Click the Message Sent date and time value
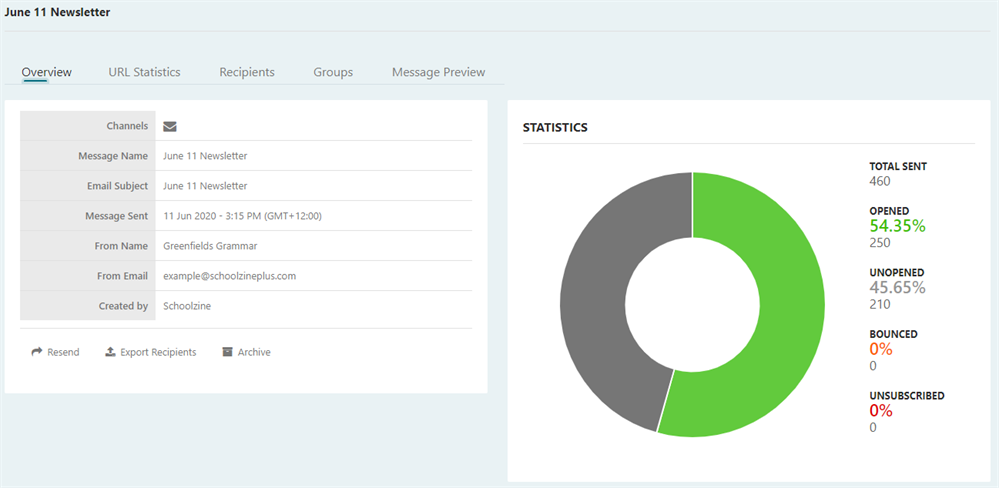This screenshot has width=999, height=488. click(242, 216)
